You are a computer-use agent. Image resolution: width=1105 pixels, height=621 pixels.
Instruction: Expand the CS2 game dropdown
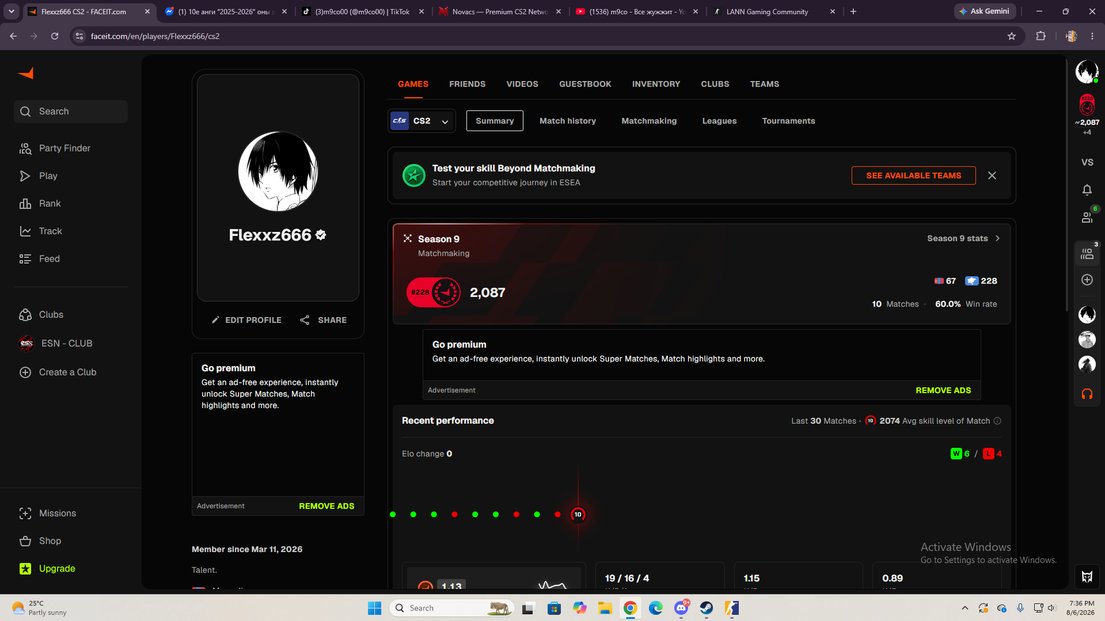421,121
